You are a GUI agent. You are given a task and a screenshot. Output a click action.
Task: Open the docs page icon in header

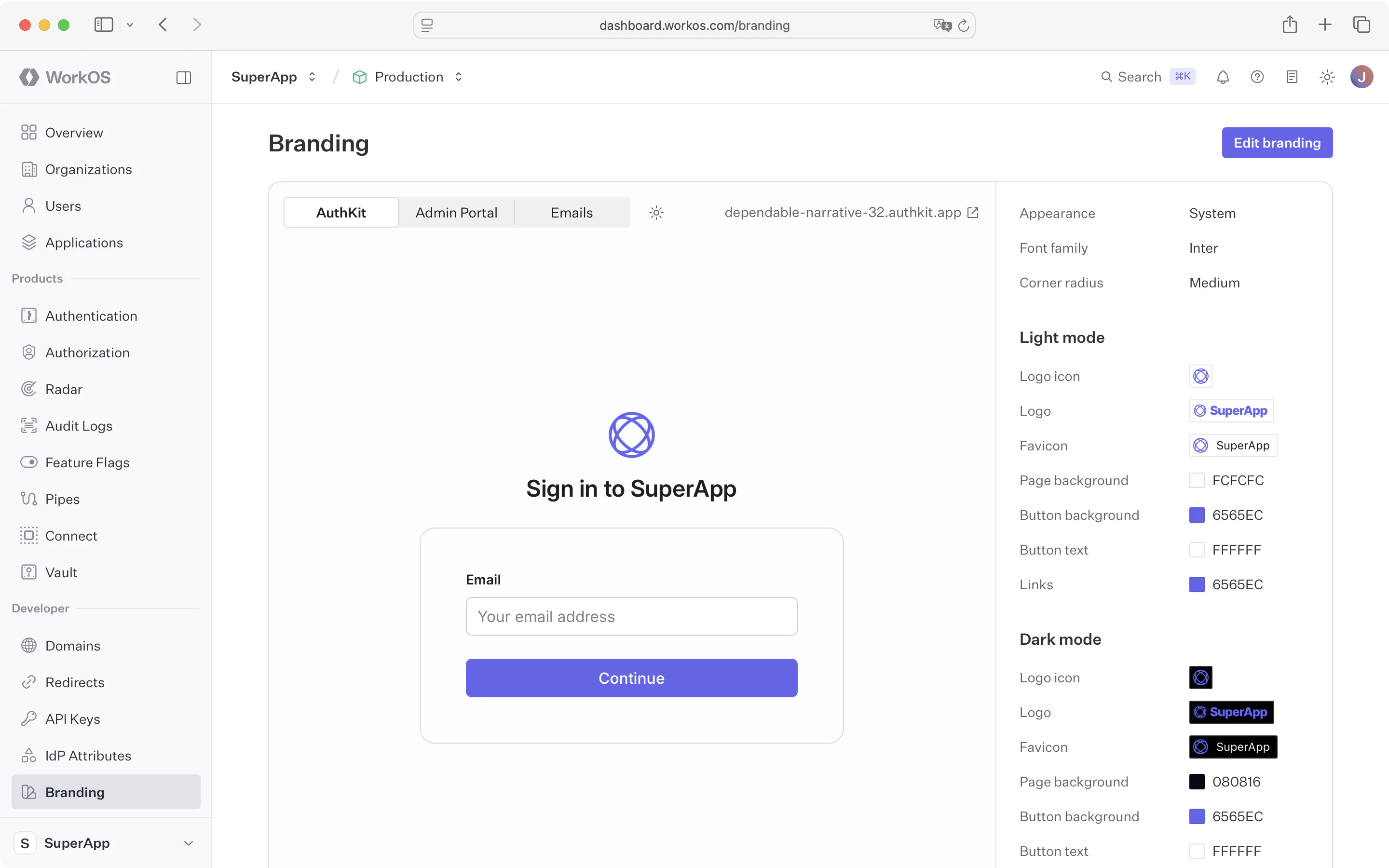[x=1292, y=77]
